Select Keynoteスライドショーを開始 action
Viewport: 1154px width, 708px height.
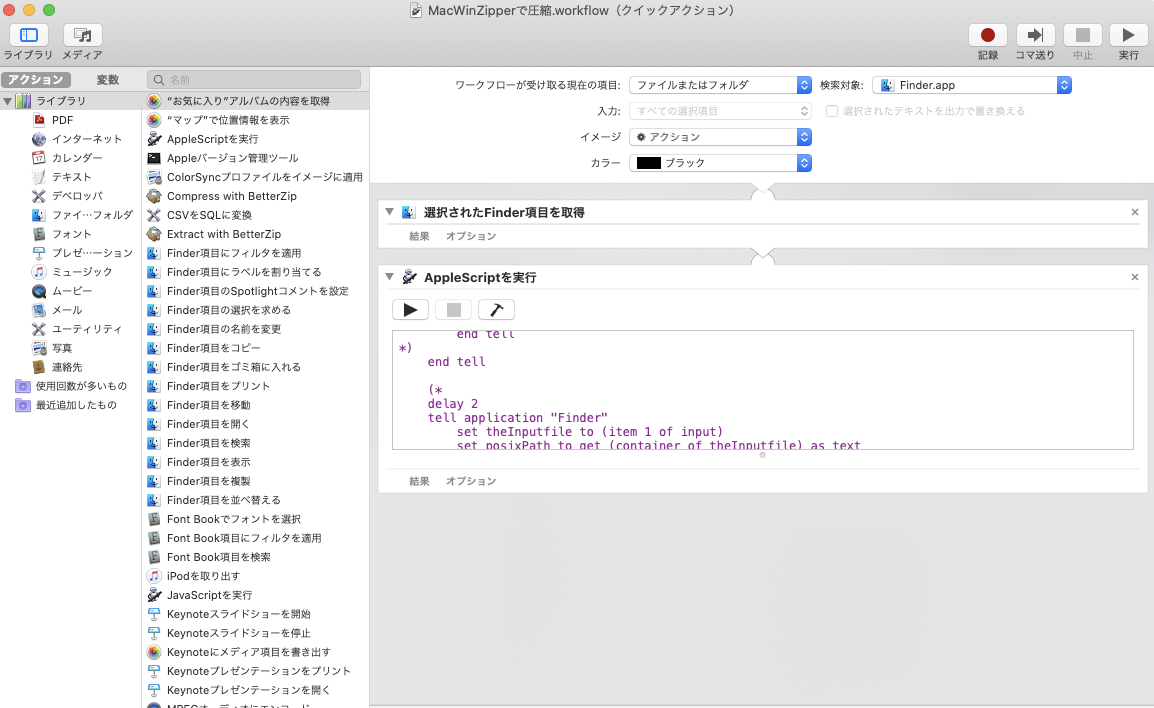238,615
